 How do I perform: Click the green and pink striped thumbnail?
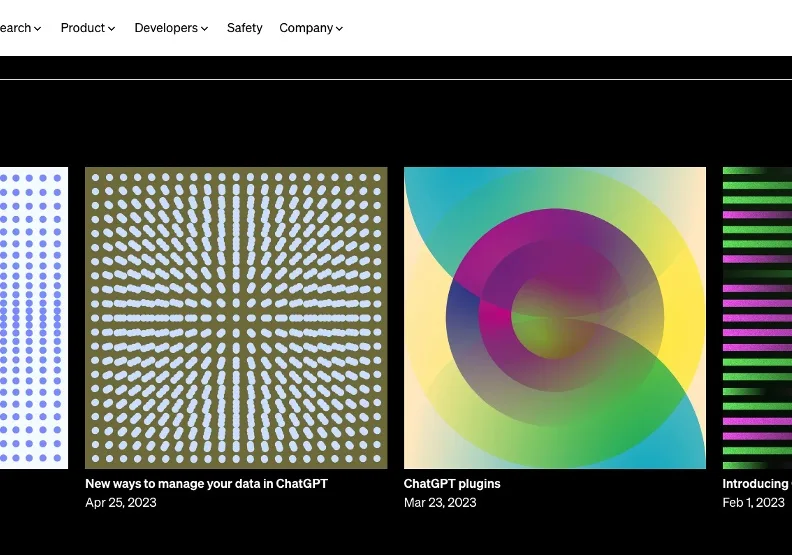click(757, 318)
